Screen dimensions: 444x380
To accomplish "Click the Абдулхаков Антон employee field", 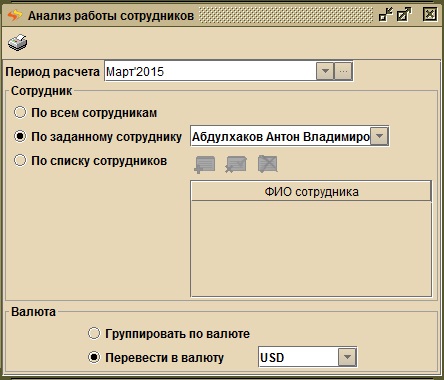I will (281, 137).
